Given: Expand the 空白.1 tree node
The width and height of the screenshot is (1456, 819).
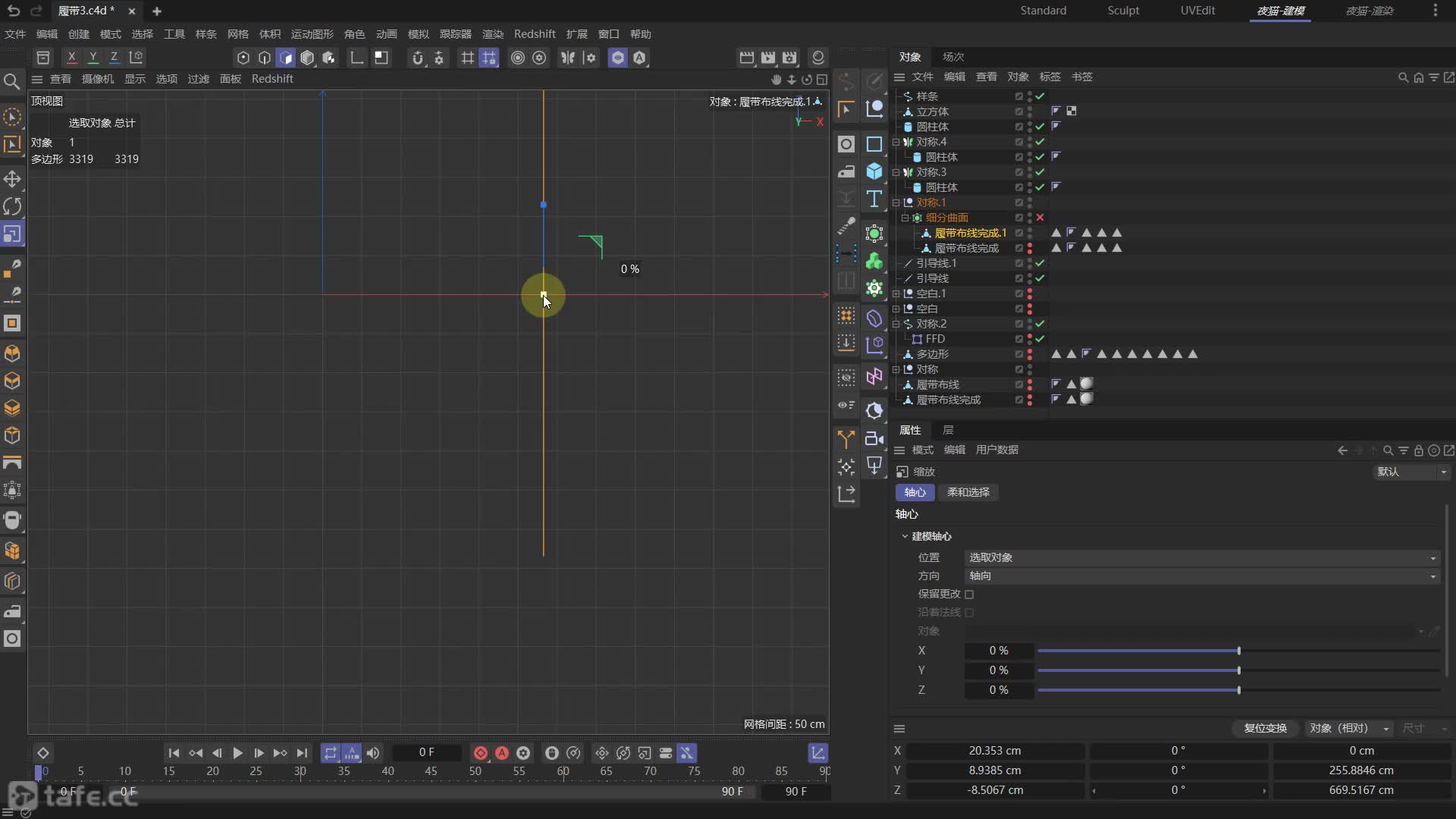Looking at the screenshot, I should click(896, 293).
